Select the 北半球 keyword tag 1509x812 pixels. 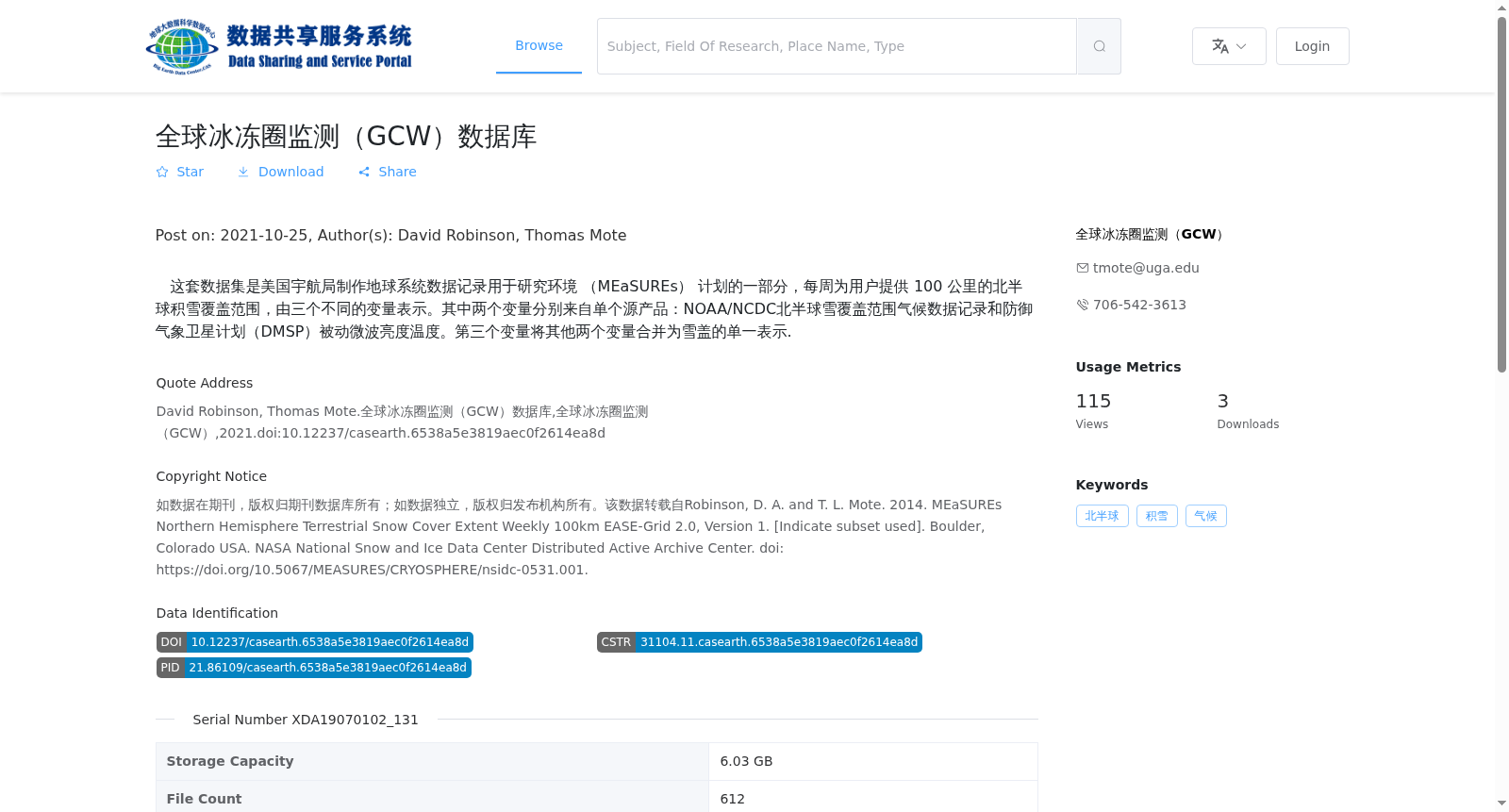pos(1102,516)
